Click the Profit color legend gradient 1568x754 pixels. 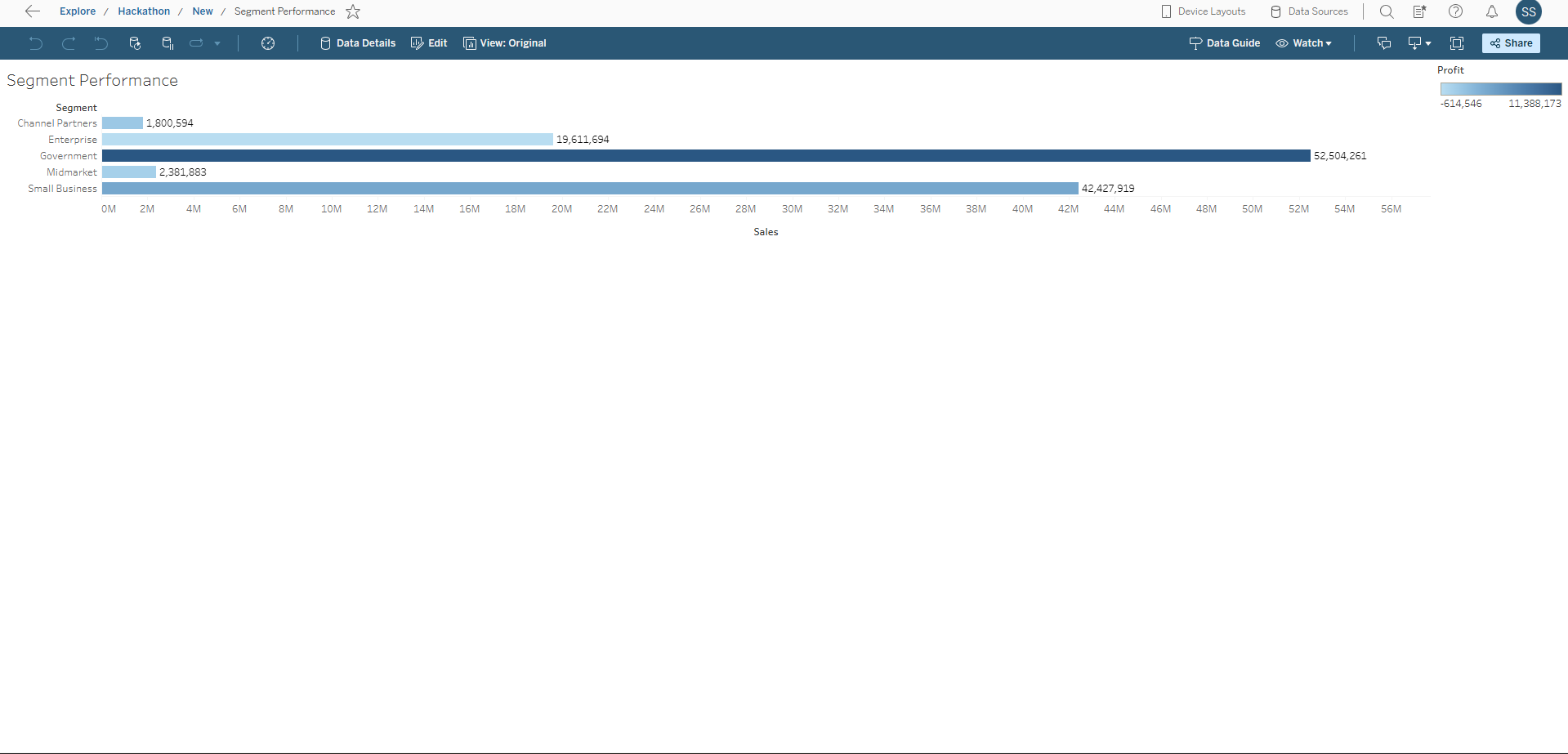point(1501,89)
